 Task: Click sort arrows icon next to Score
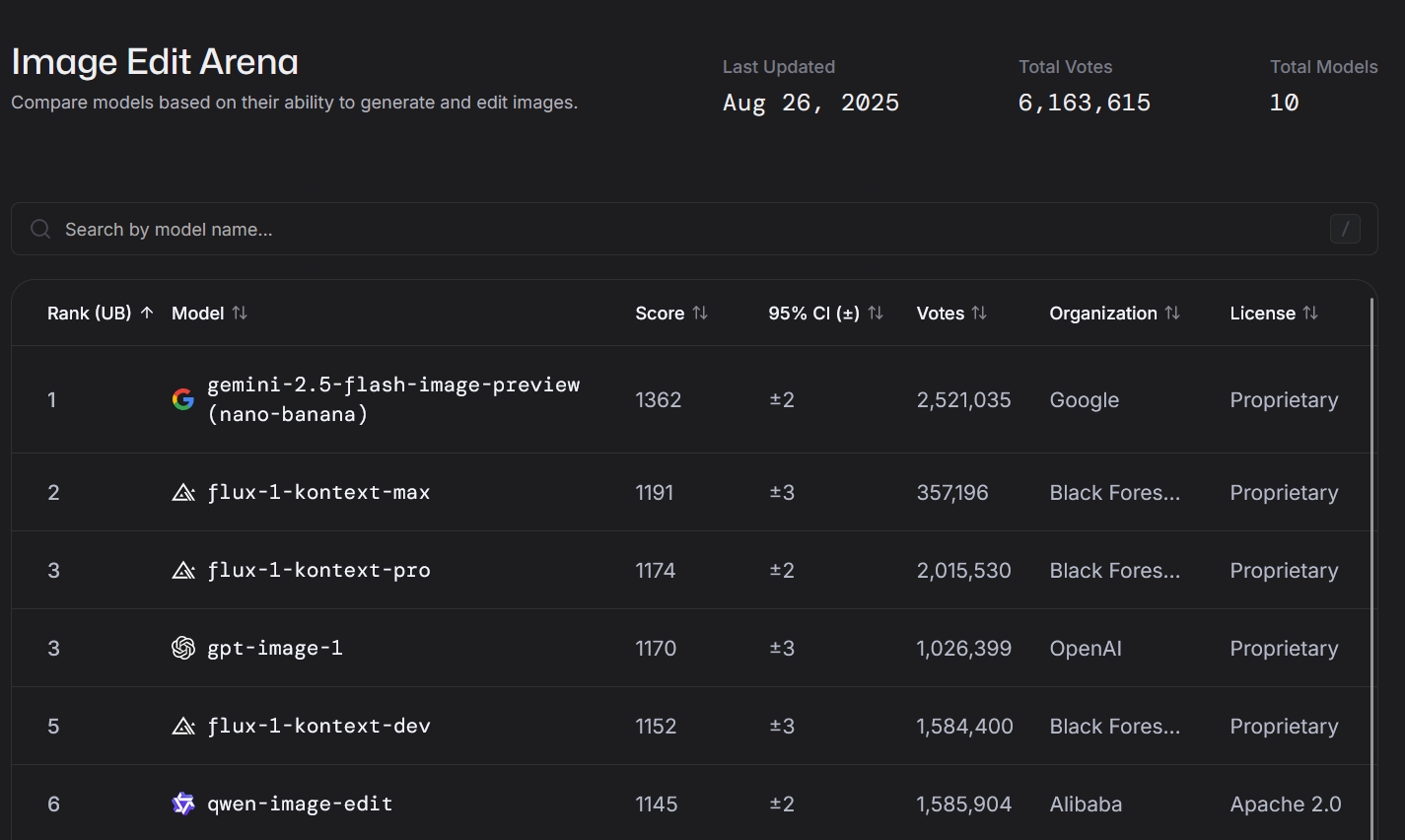[x=700, y=313]
